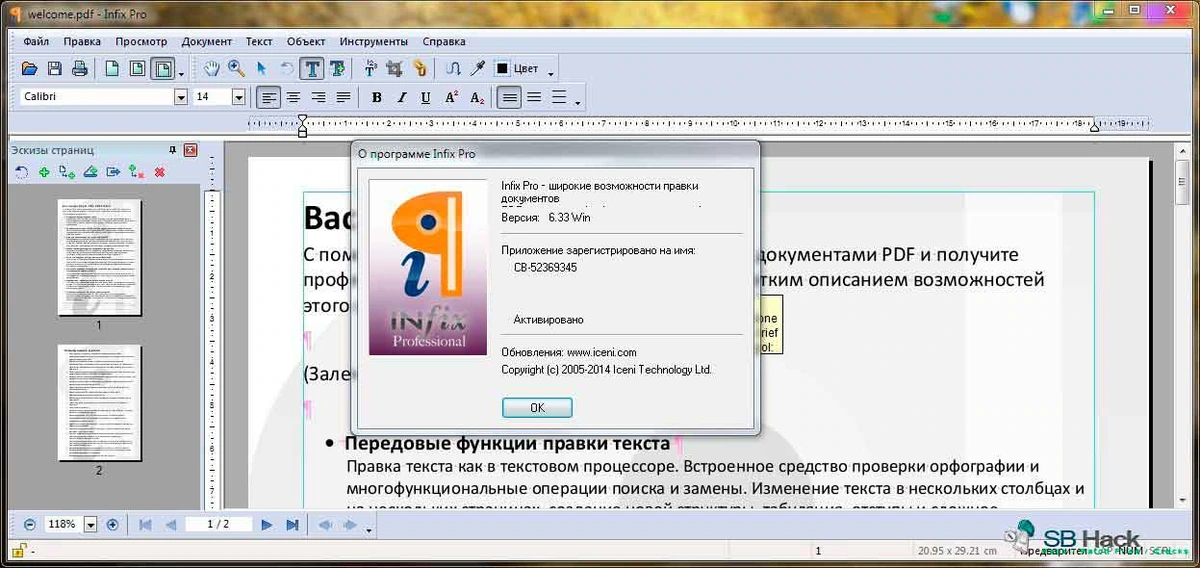Screen dimensions: 1200x568
Task: Open the Просмотр menu
Action: click(x=141, y=42)
